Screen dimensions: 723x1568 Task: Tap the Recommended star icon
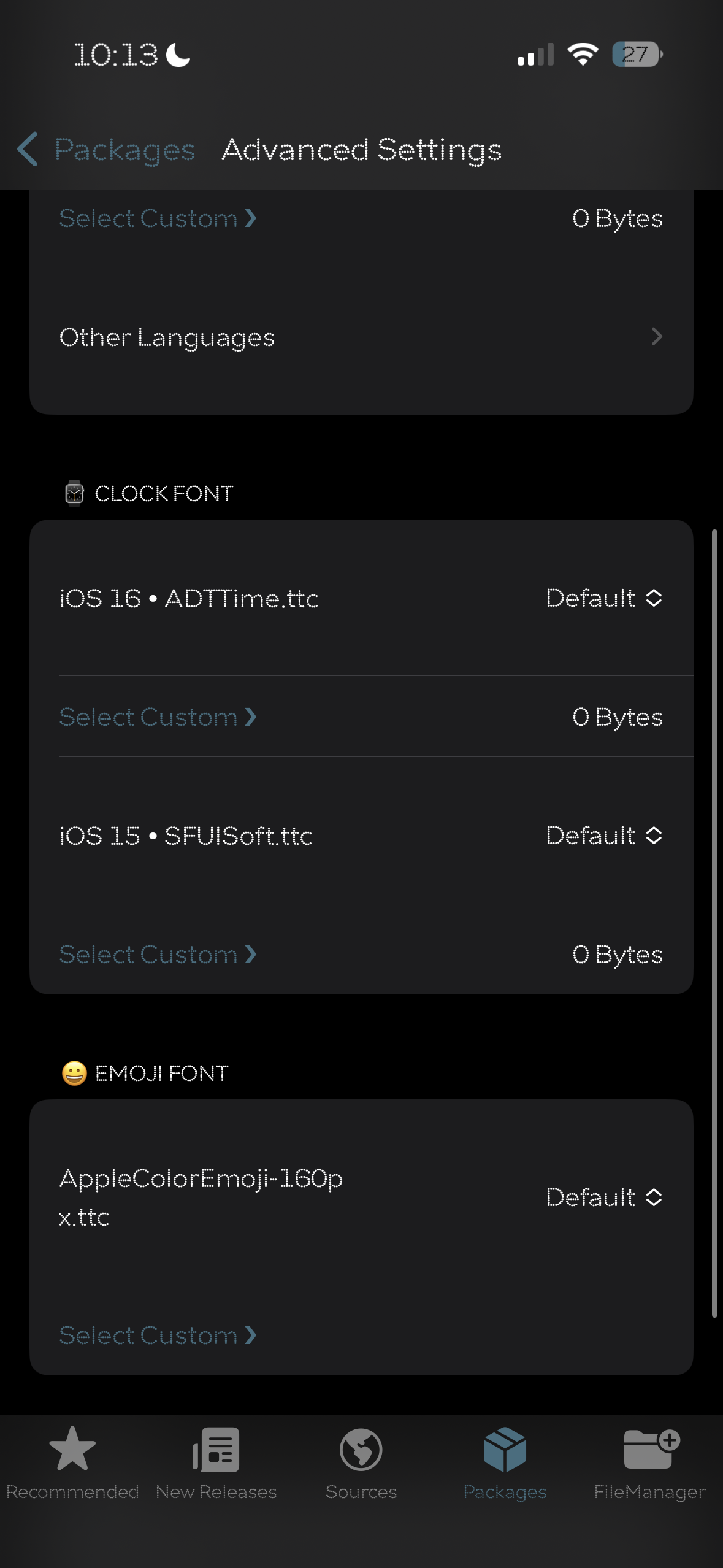coord(72,1449)
